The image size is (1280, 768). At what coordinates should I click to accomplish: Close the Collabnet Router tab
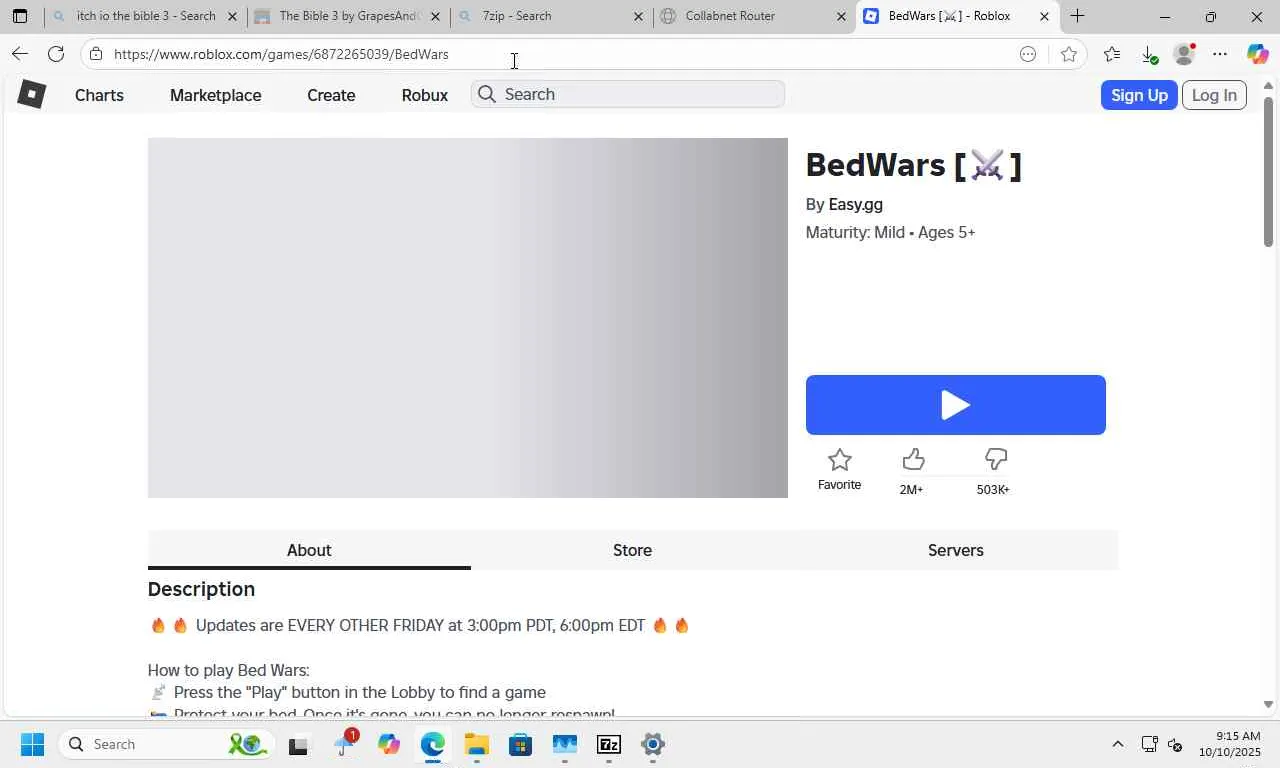coord(841,16)
